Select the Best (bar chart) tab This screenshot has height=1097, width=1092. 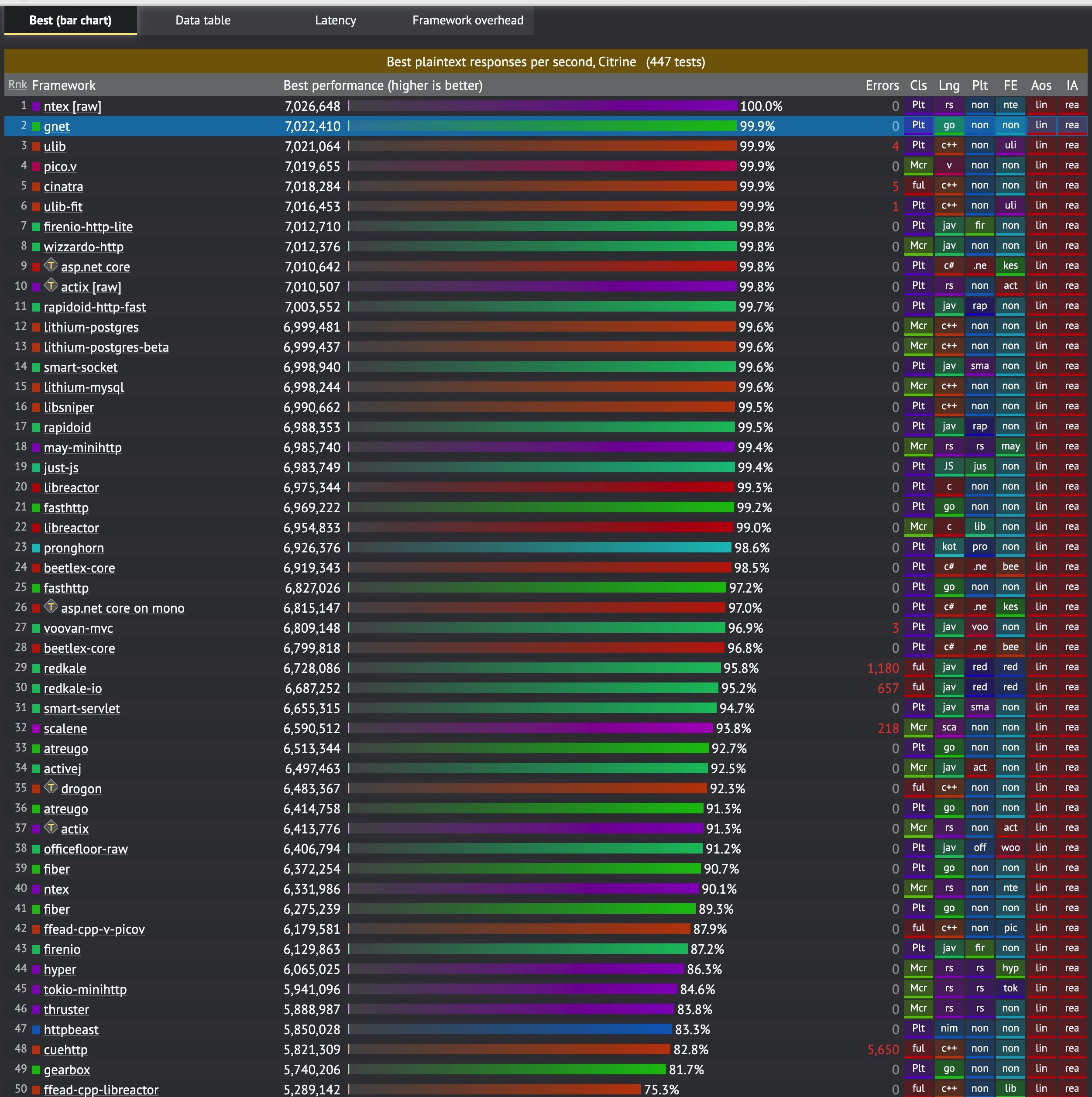[x=70, y=21]
